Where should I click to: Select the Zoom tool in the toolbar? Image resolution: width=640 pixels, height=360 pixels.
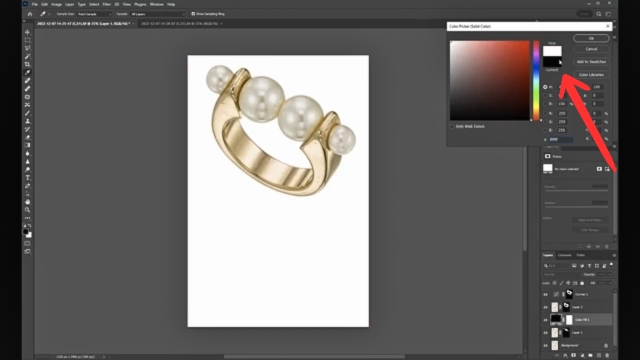tap(27, 210)
